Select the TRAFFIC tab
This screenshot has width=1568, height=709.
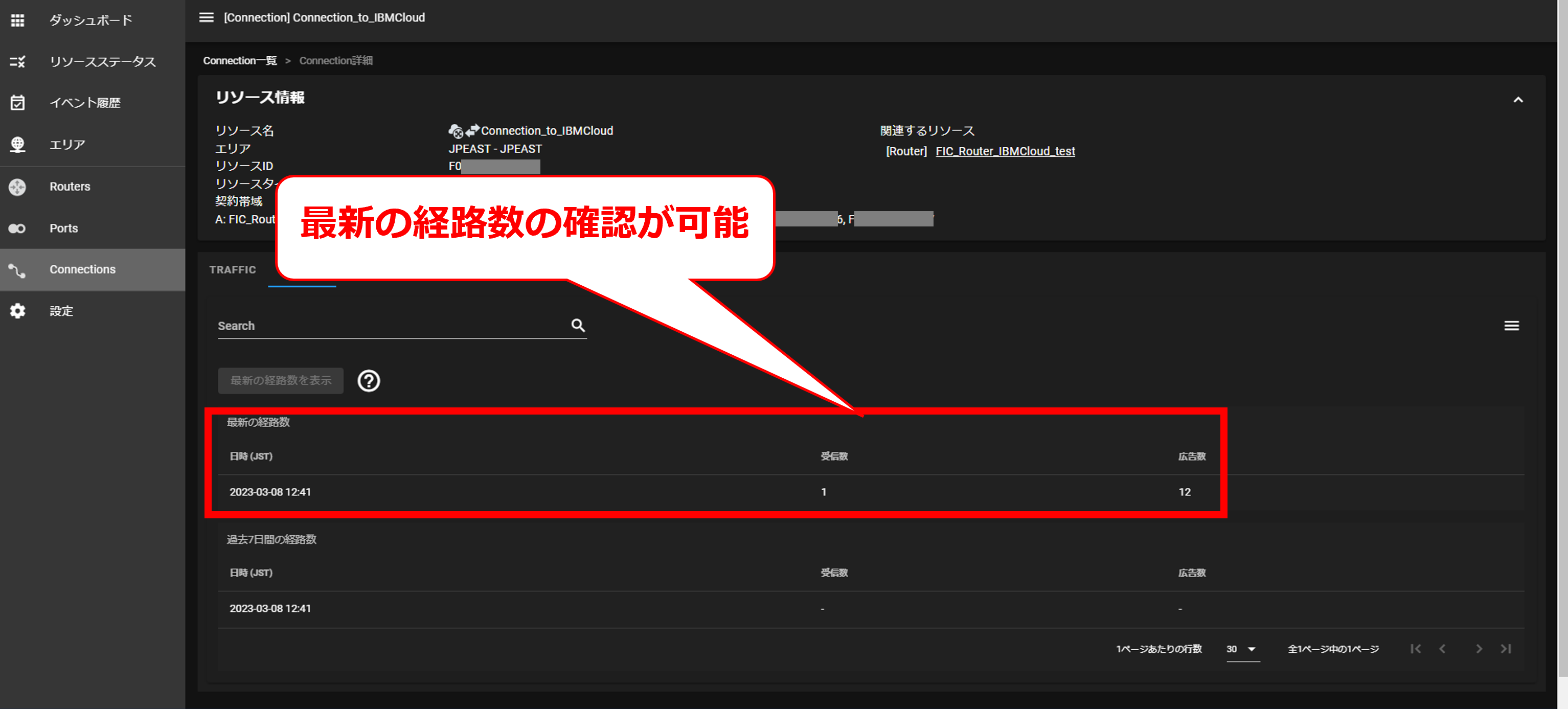point(233,269)
